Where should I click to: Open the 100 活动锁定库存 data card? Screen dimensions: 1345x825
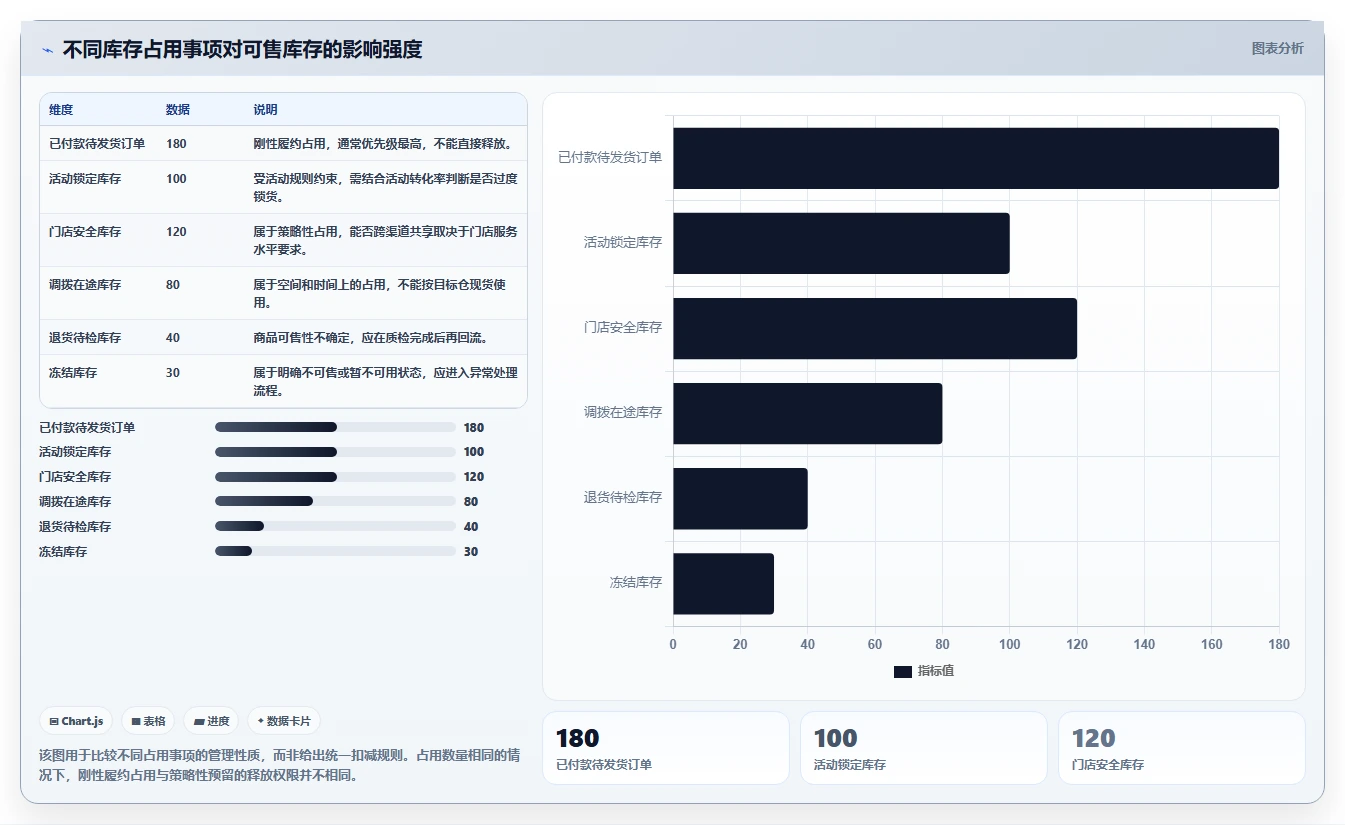[924, 748]
